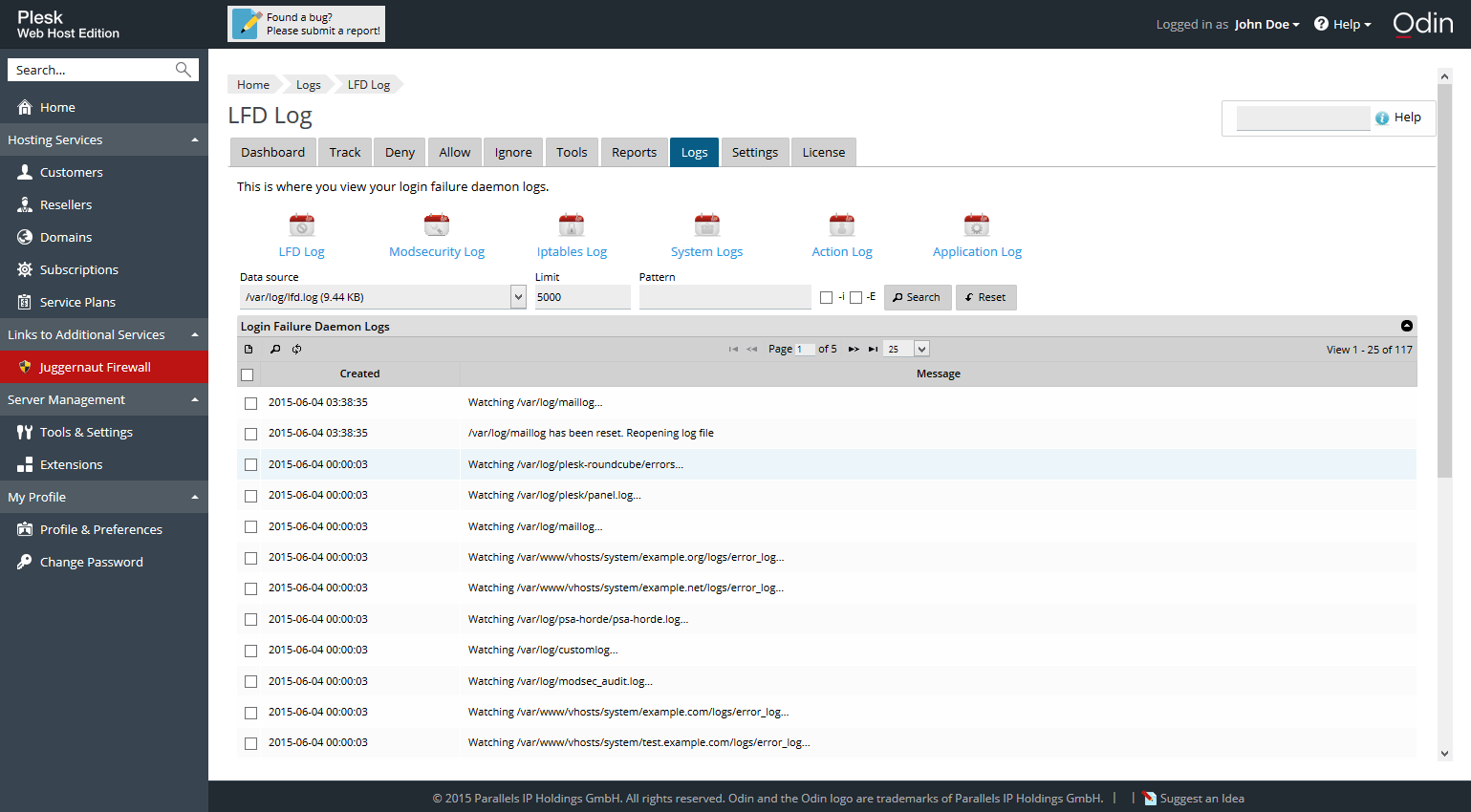Viewport: 1471px width, 812px height.
Task: Check the row for psa-horde.log
Action: (250, 620)
